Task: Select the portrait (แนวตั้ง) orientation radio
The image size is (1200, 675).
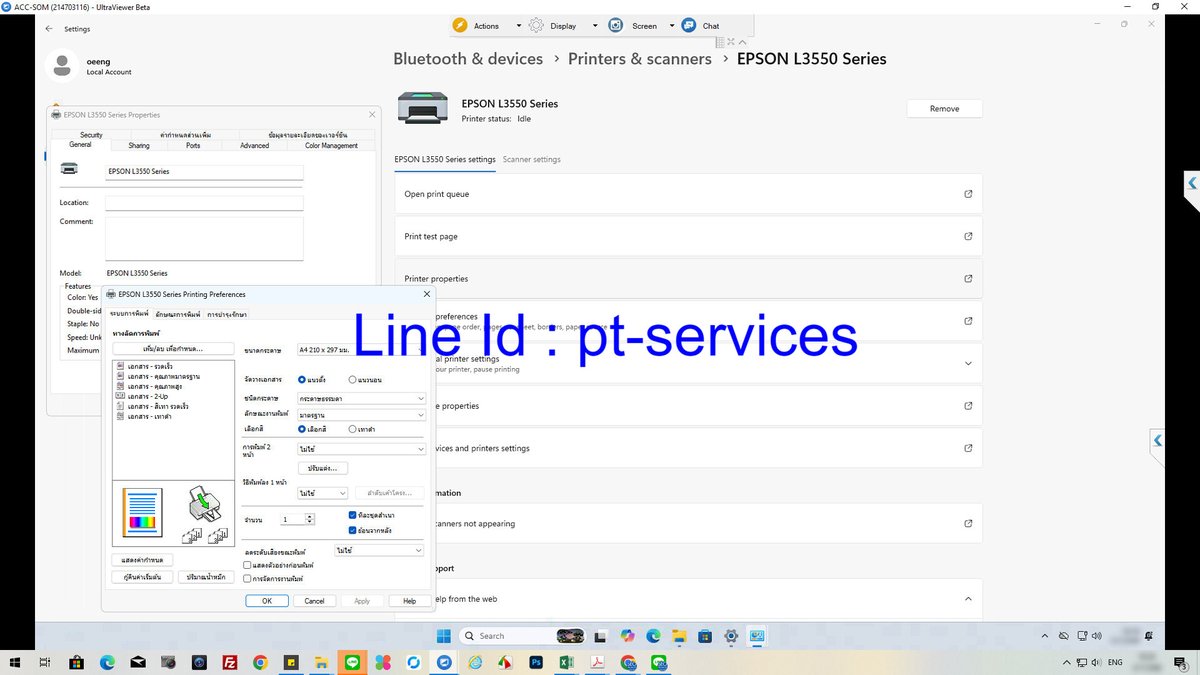Action: click(x=302, y=380)
